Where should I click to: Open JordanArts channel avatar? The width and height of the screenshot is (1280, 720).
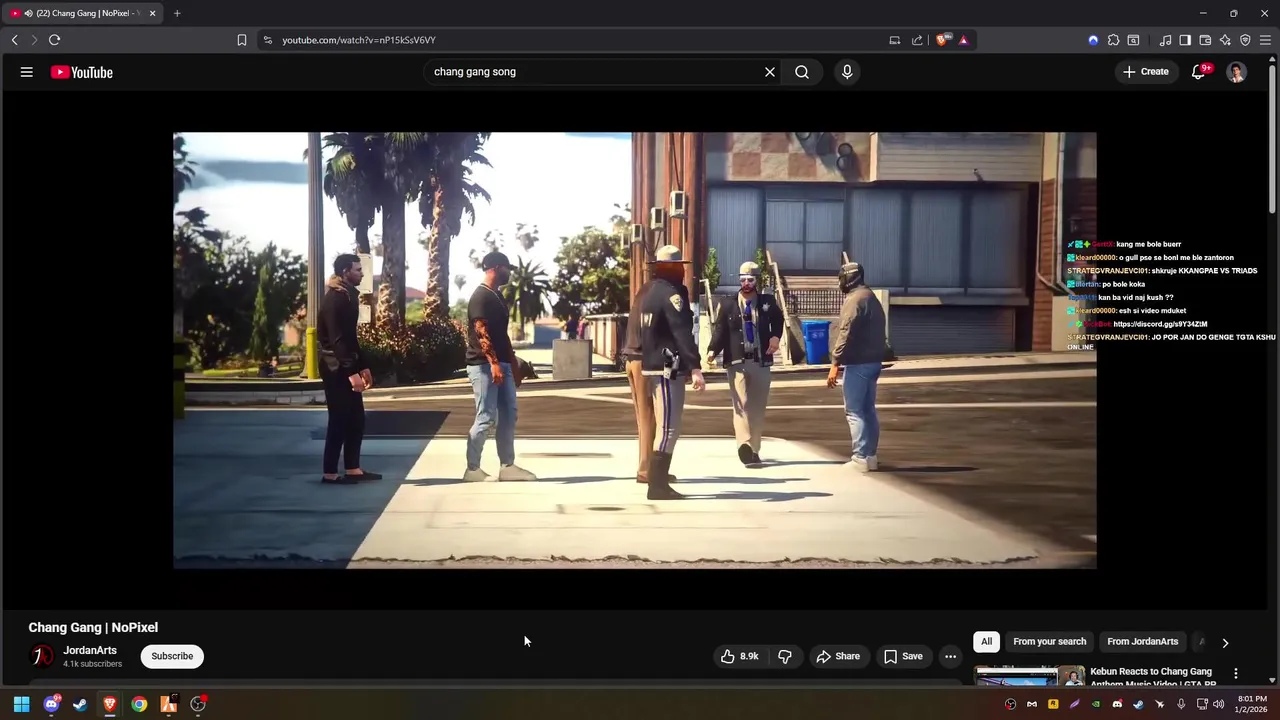(x=42, y=656)
